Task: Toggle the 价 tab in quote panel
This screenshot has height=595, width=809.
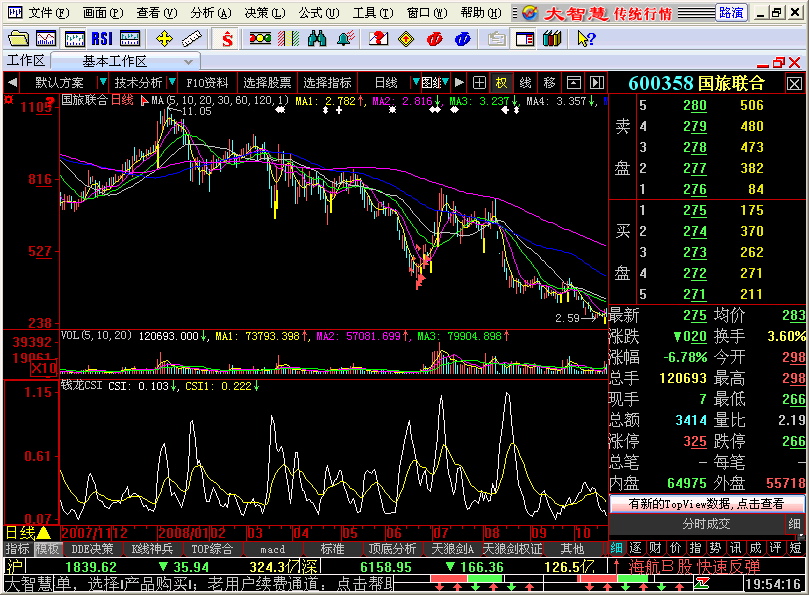Action: (675, 548)
